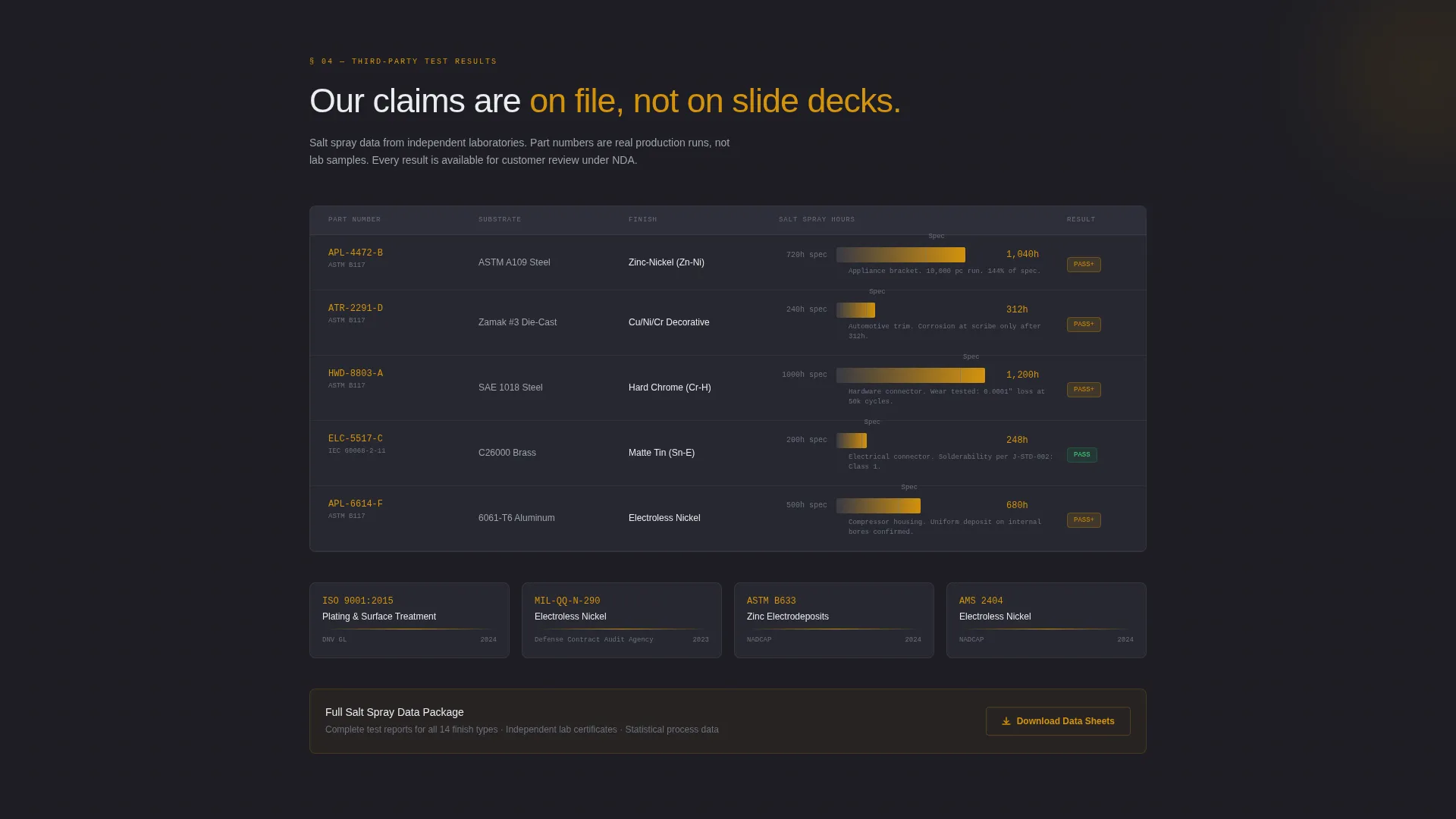Click the Download Data Sheets button
The image size is (1456, 819).
click(1058, 721)
